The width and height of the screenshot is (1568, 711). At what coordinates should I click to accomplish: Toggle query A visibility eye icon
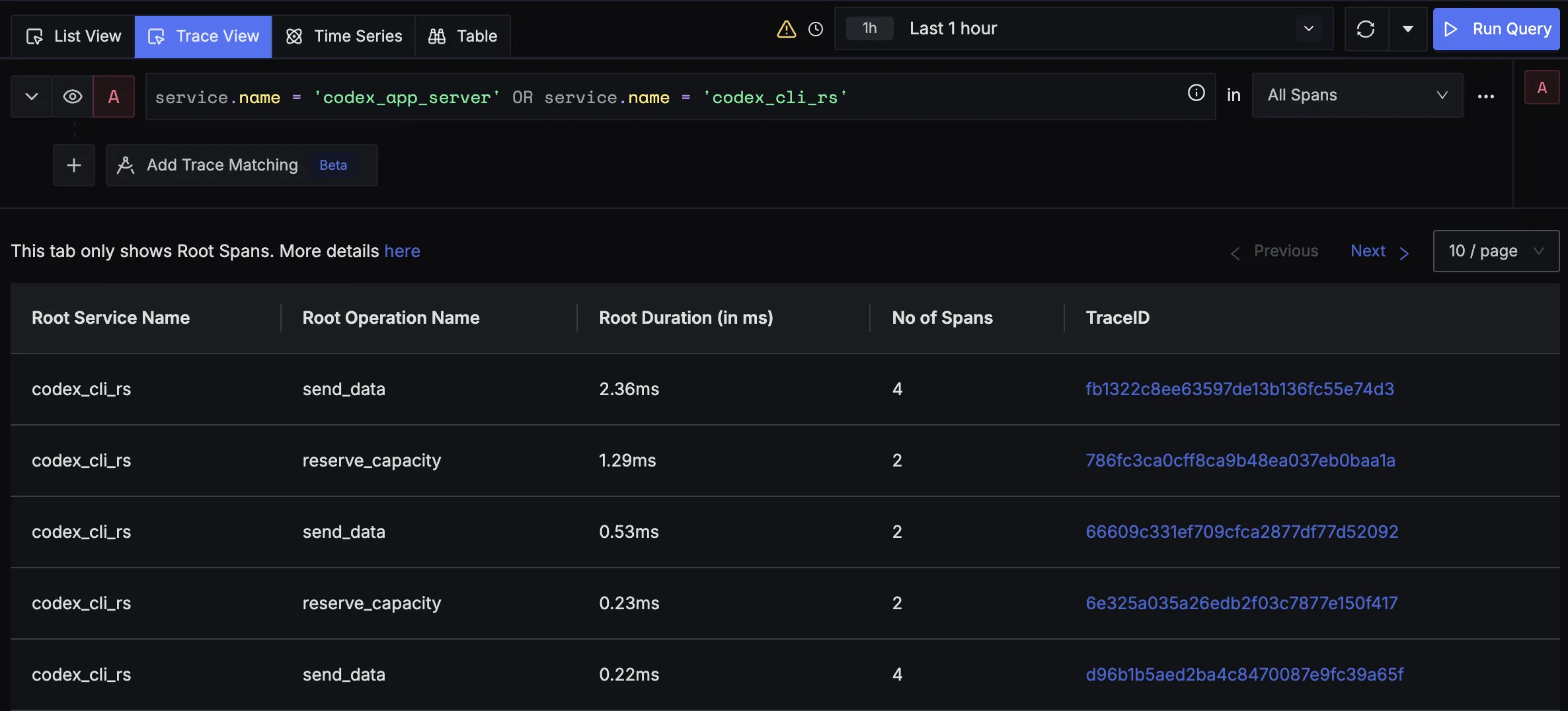click(x=73, y=96)
